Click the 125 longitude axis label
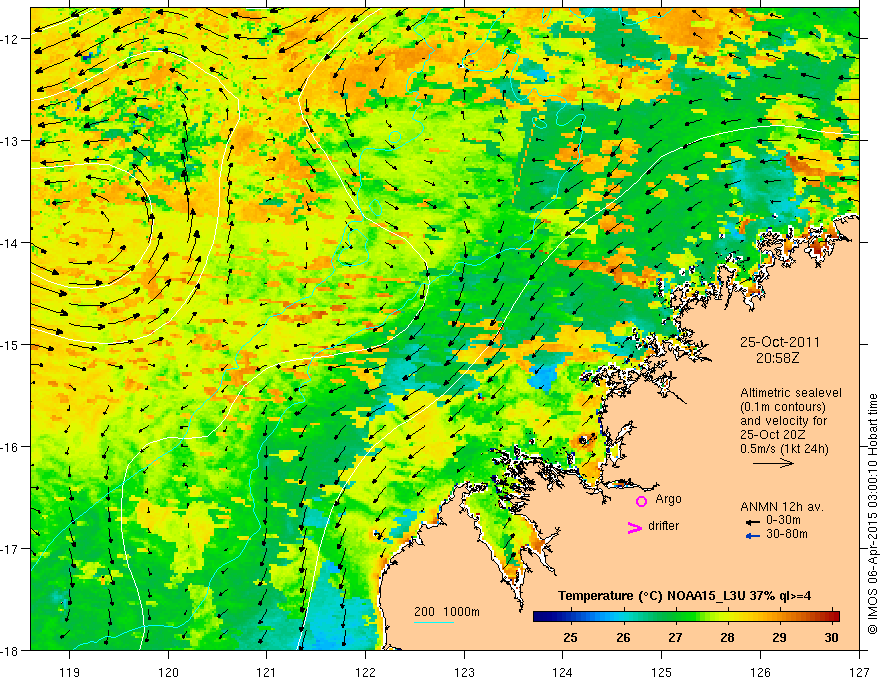 (x=662, y=673)
